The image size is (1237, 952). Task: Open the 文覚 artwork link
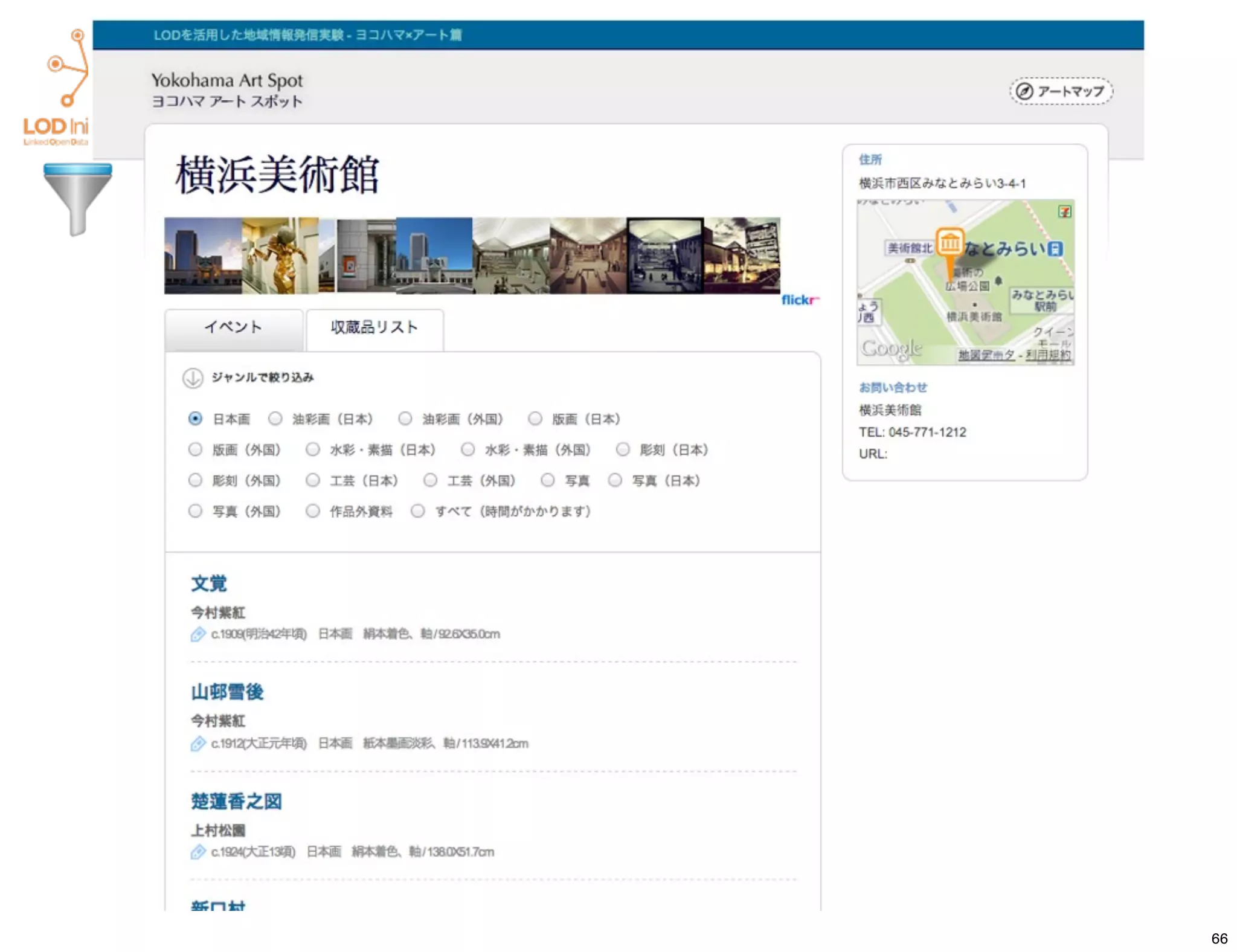click(x=209, y=584)
